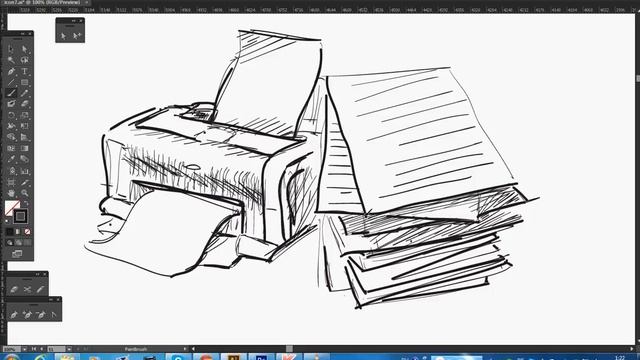
Task: Go to previous artboard button
Action: pyautogui.click(x=41, y=349)
